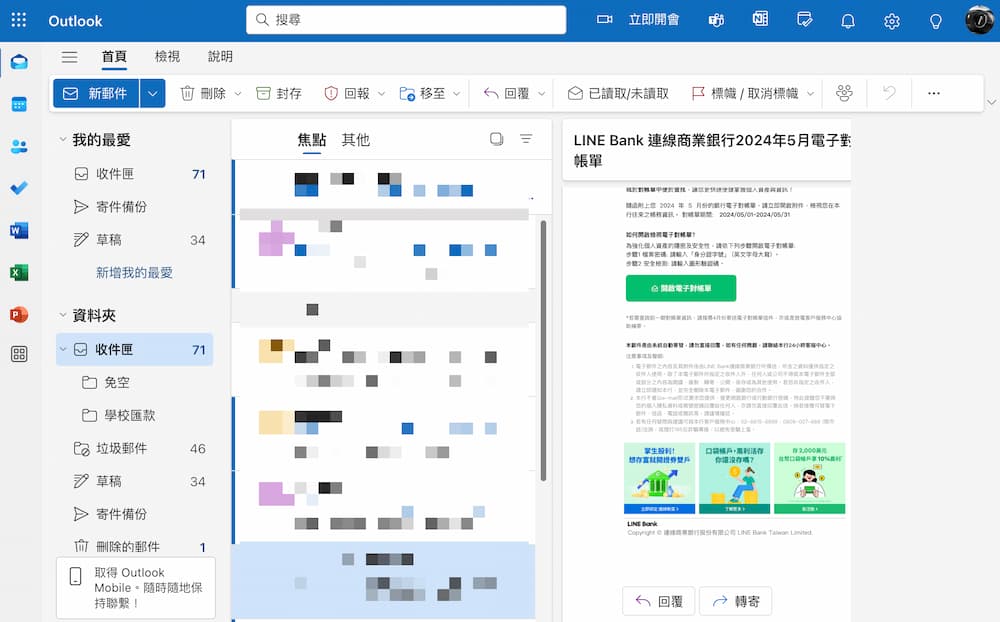Open more apps grid icon

19,354
